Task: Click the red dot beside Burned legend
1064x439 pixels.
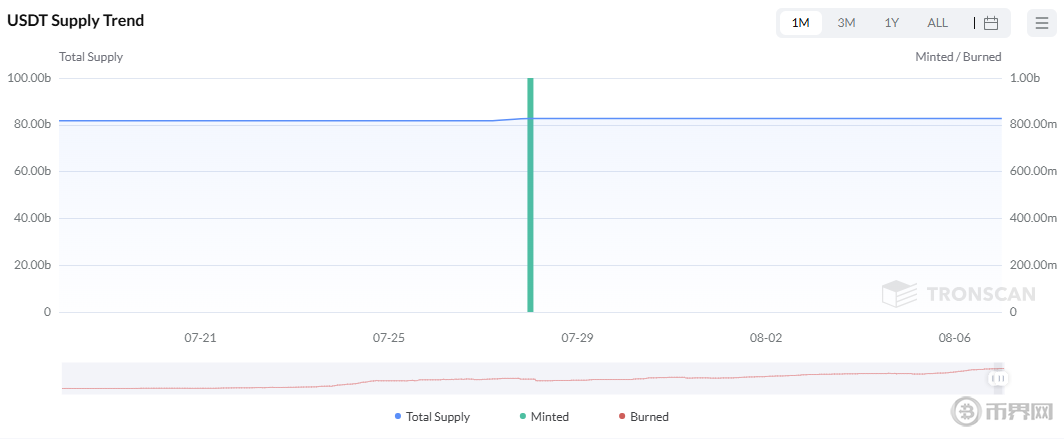Action: tap(622, 416)
